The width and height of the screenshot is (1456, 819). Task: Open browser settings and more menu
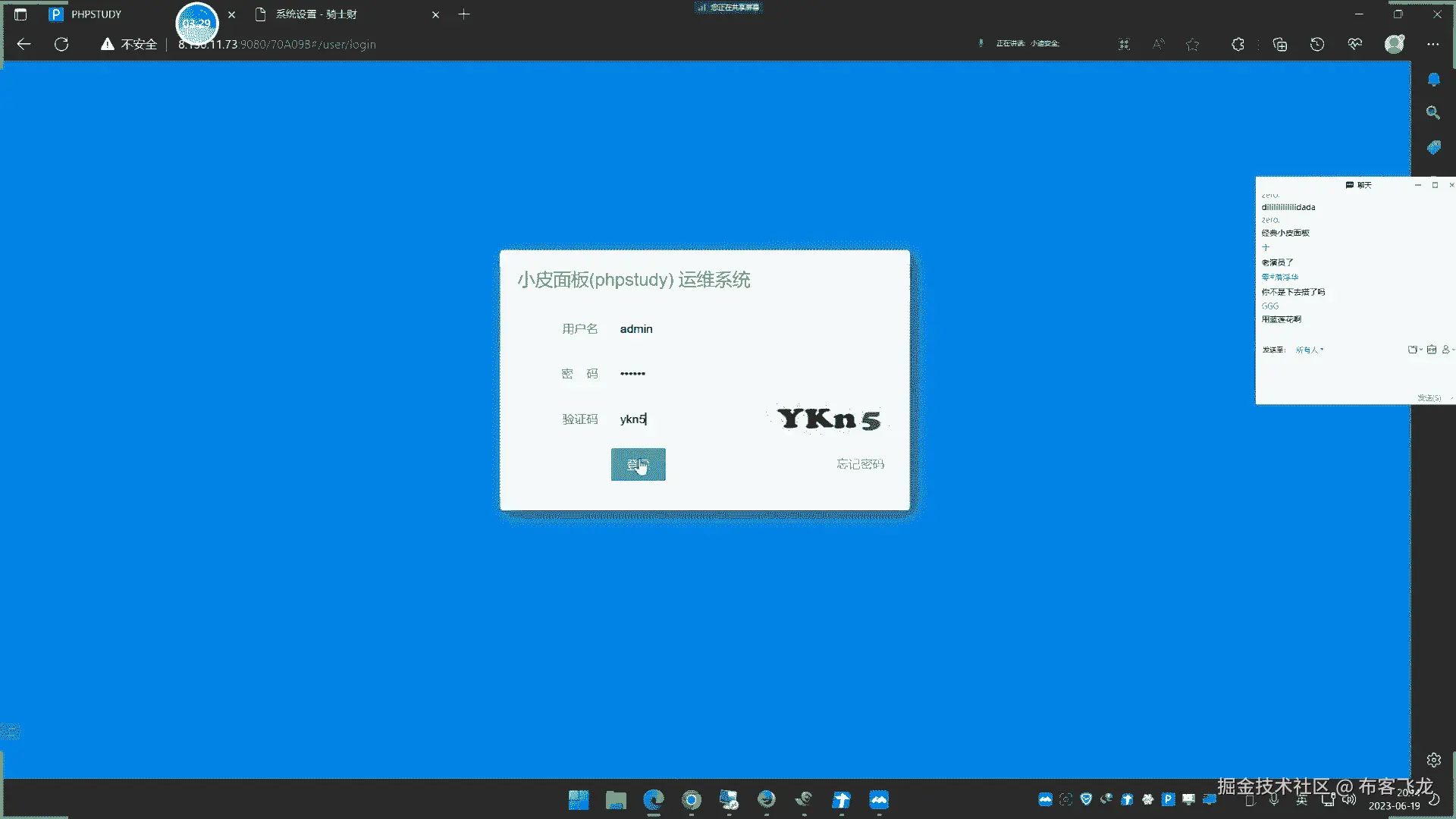click(x=1432, y=45)
